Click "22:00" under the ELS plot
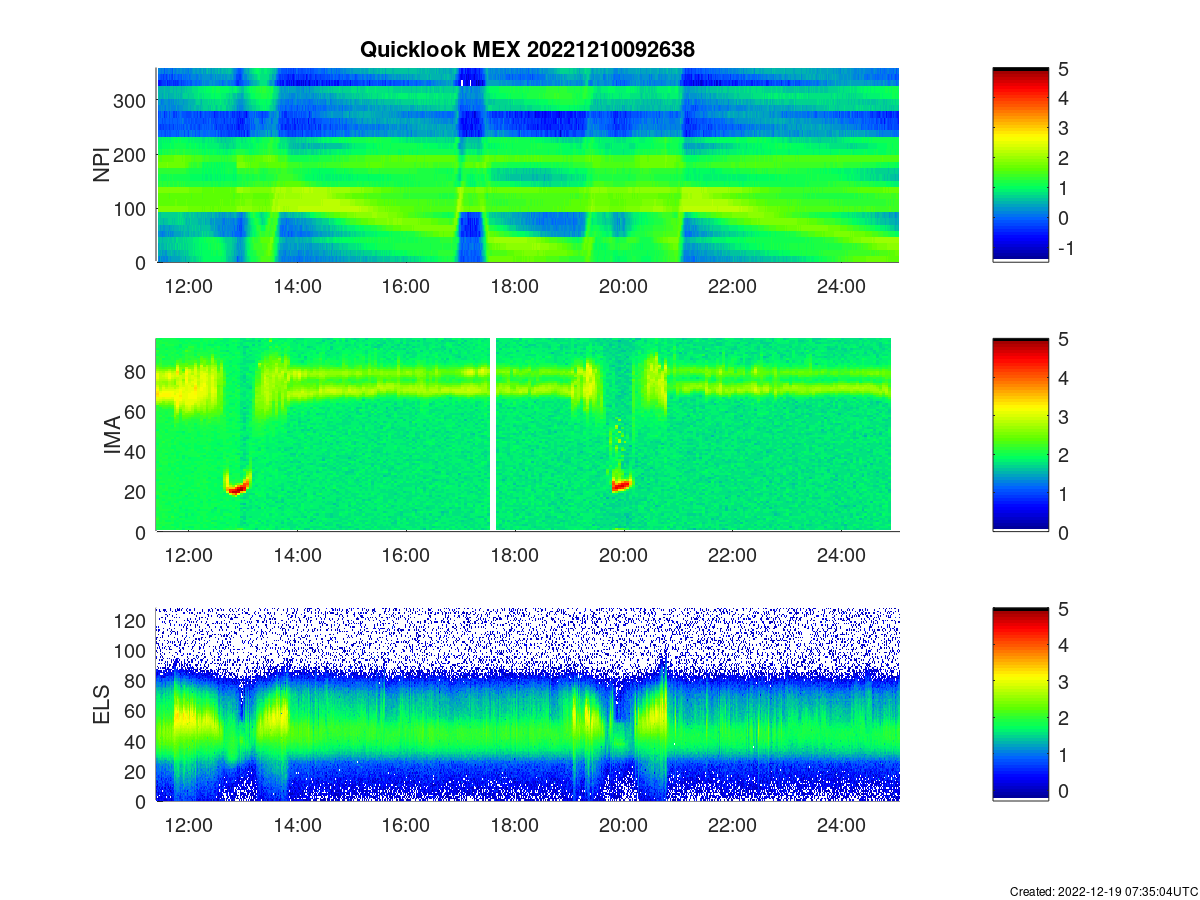This screenshot has height=900, width=1200. pyautogui.click(x=732, y=826)
